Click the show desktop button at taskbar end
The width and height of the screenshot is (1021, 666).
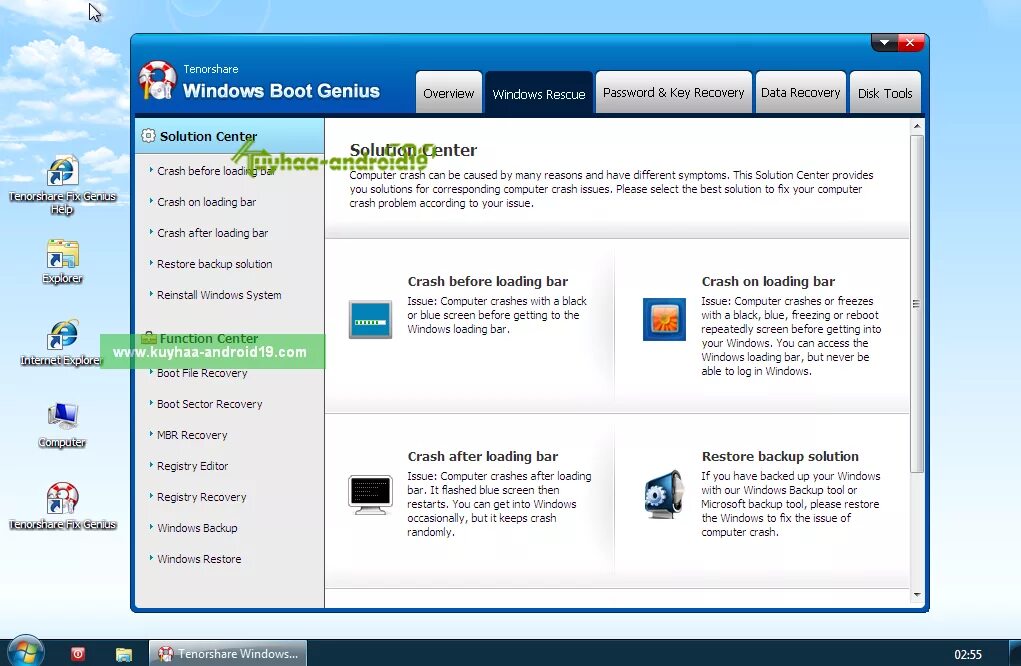[x=1015, y=653]
